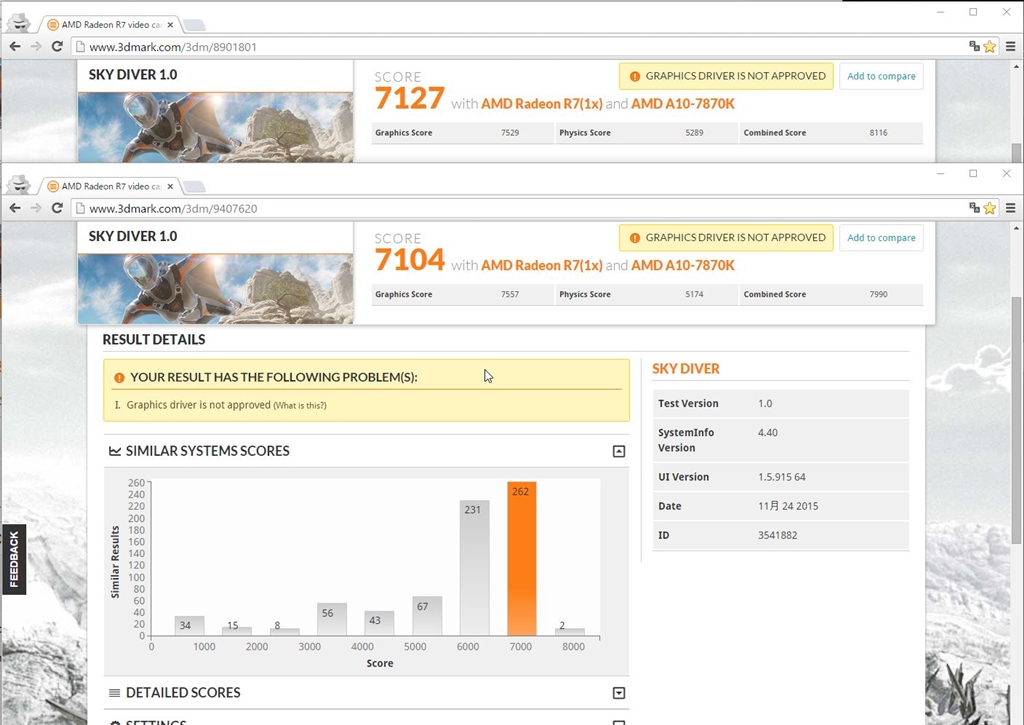The image size is (1024, 725).
Task: Close the AMD Radeon R7 tab in front window
Action: click(170, 186)
